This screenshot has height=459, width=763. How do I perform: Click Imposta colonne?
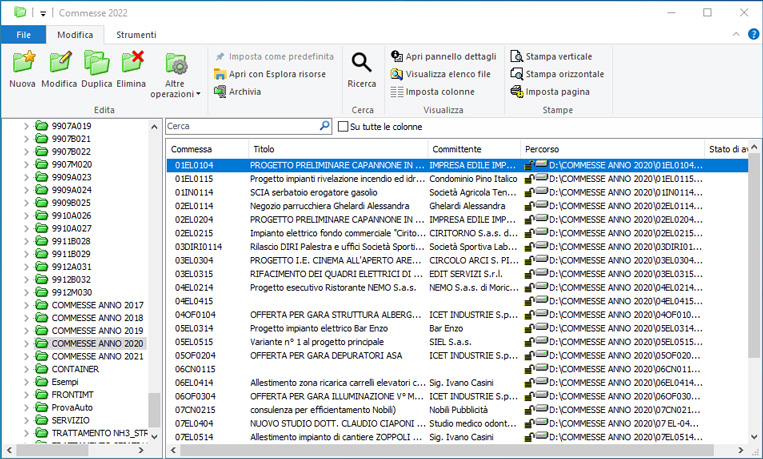coord(432,92)
